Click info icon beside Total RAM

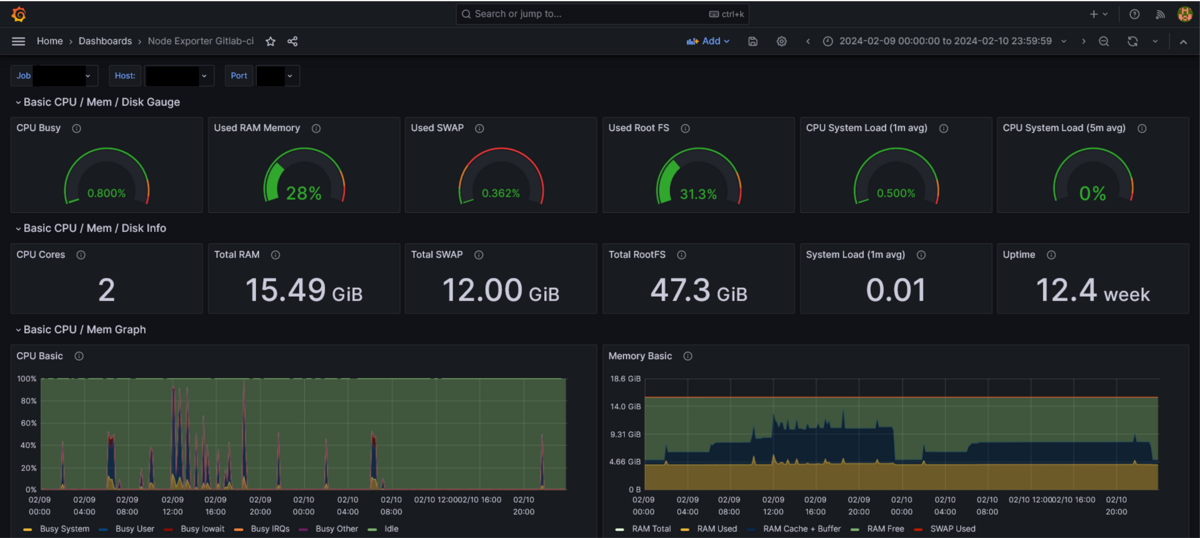[x=276, y=255]
